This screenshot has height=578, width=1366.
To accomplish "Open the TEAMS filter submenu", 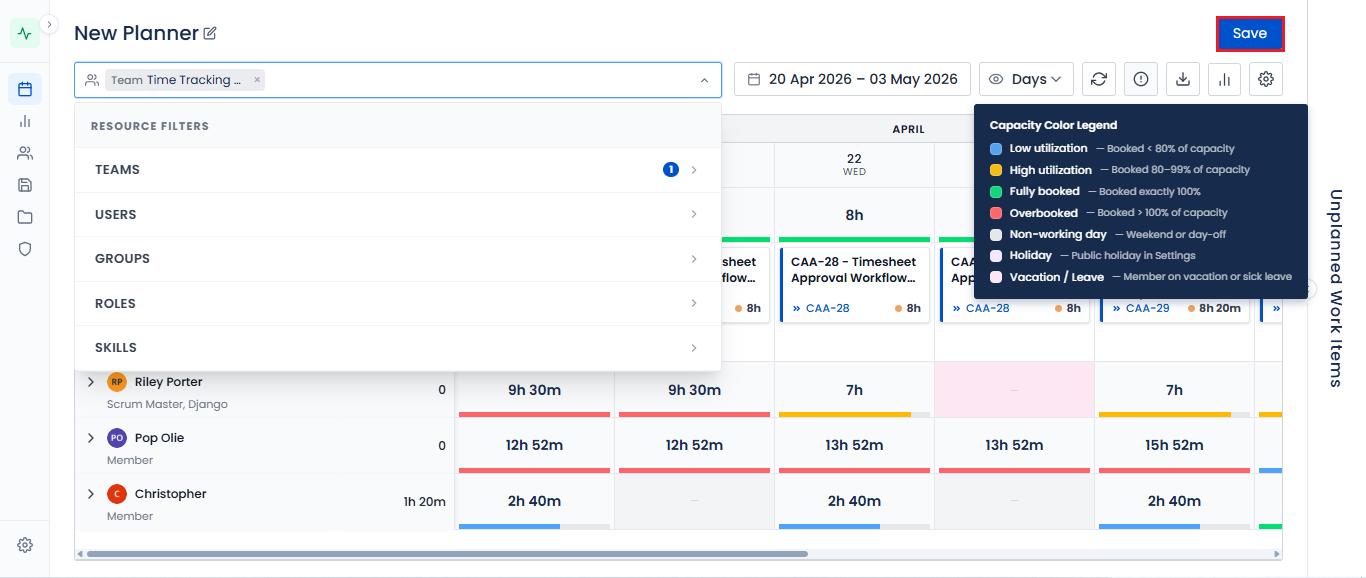I will point(398,170).
